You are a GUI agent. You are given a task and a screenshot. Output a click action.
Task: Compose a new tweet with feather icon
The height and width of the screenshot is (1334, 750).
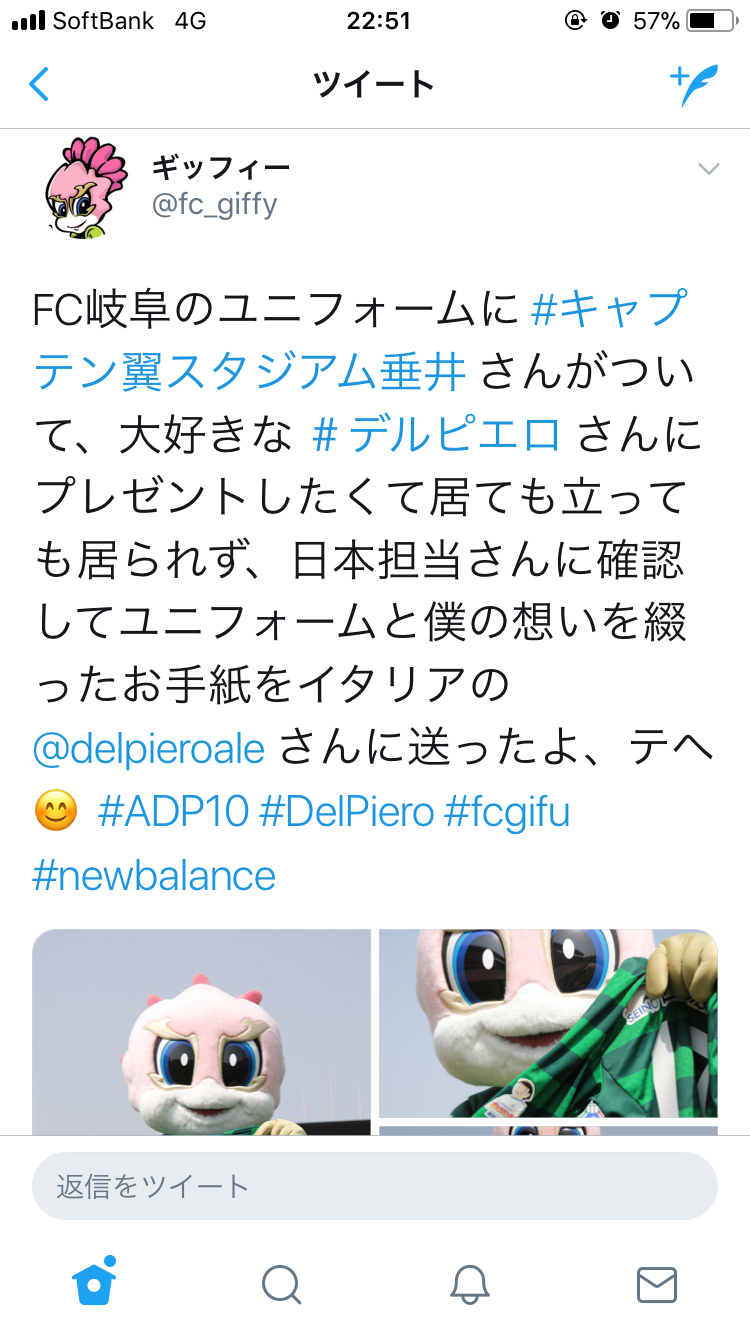click(694, 85)
